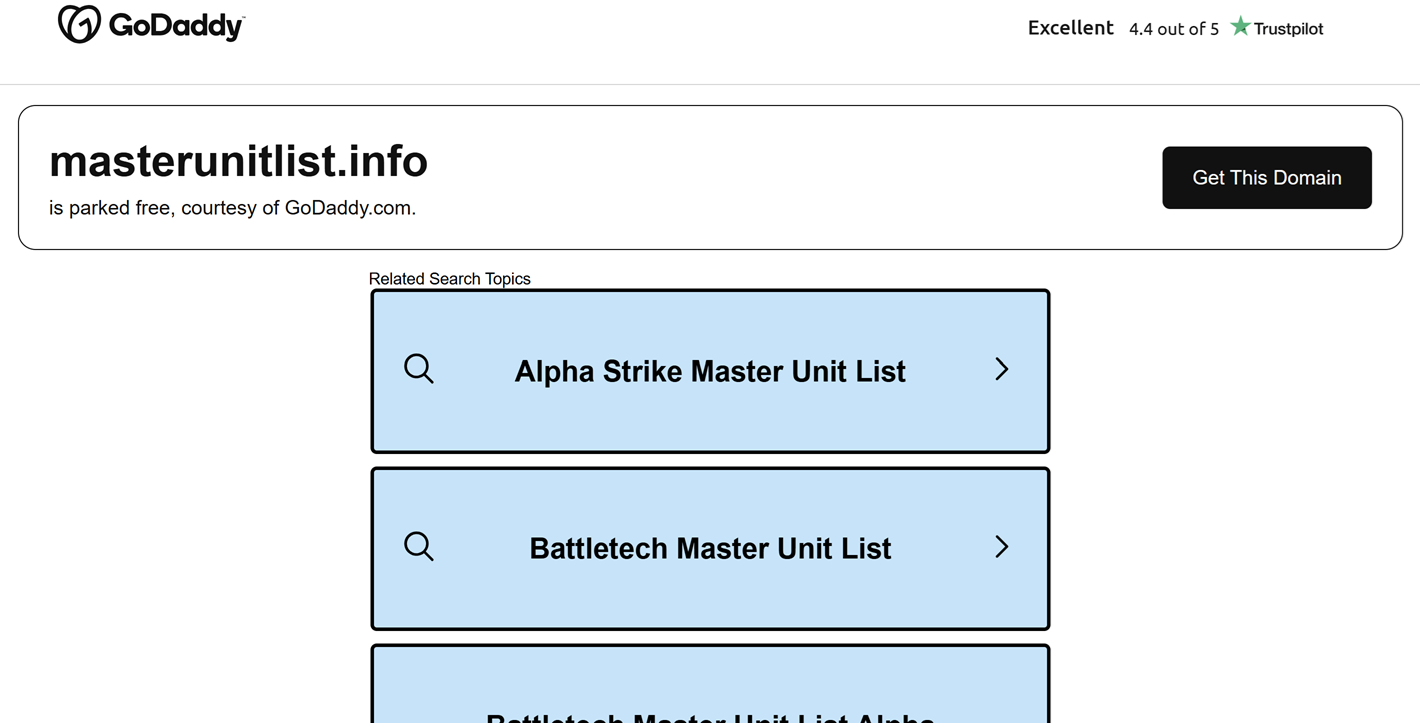The width and height of the screenshot is (1420, 723).
Task: Click the masterunitlist.info domain heading
Action: click(238, 161)
